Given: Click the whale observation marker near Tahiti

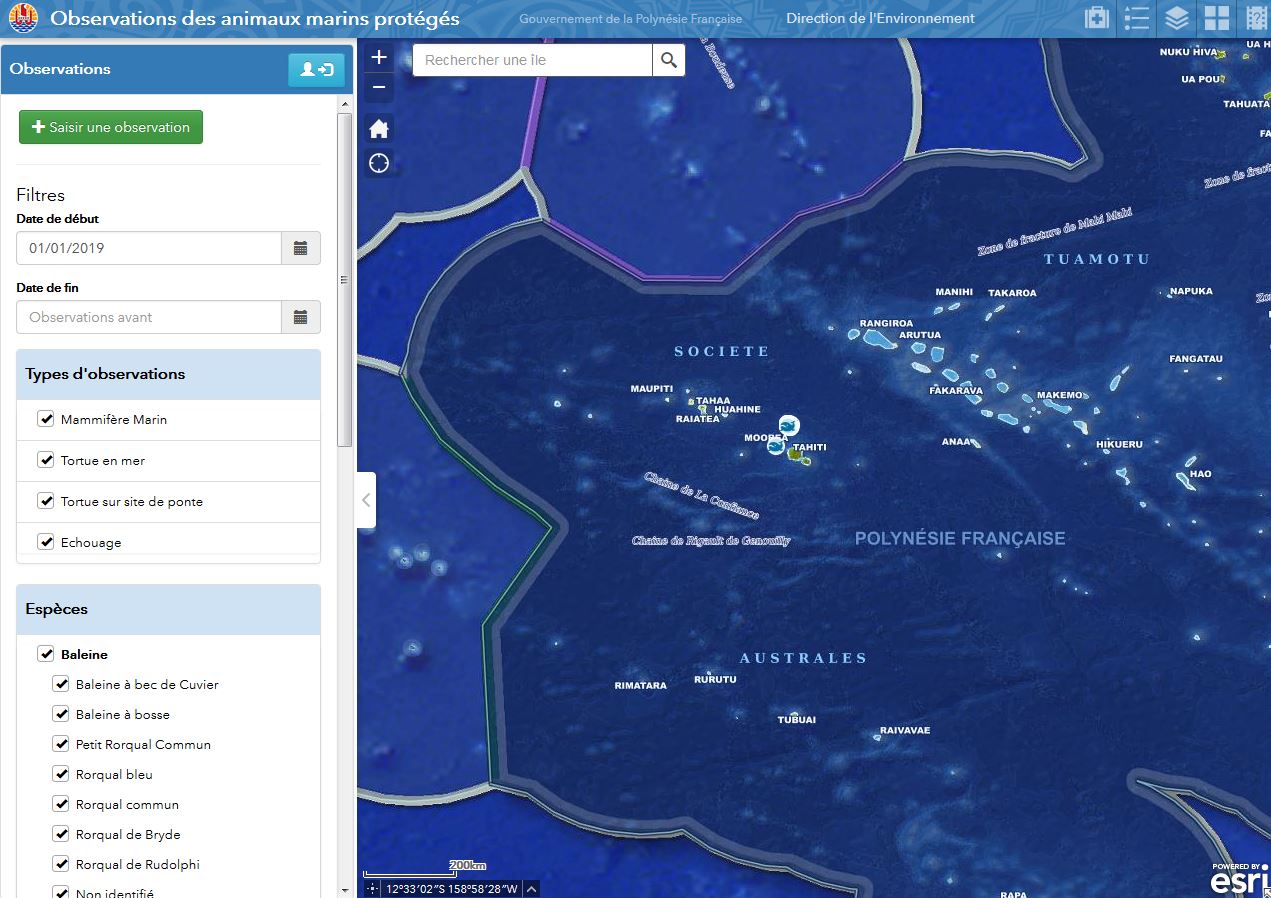Looking at the screenshot, I should tap(788, 425).
